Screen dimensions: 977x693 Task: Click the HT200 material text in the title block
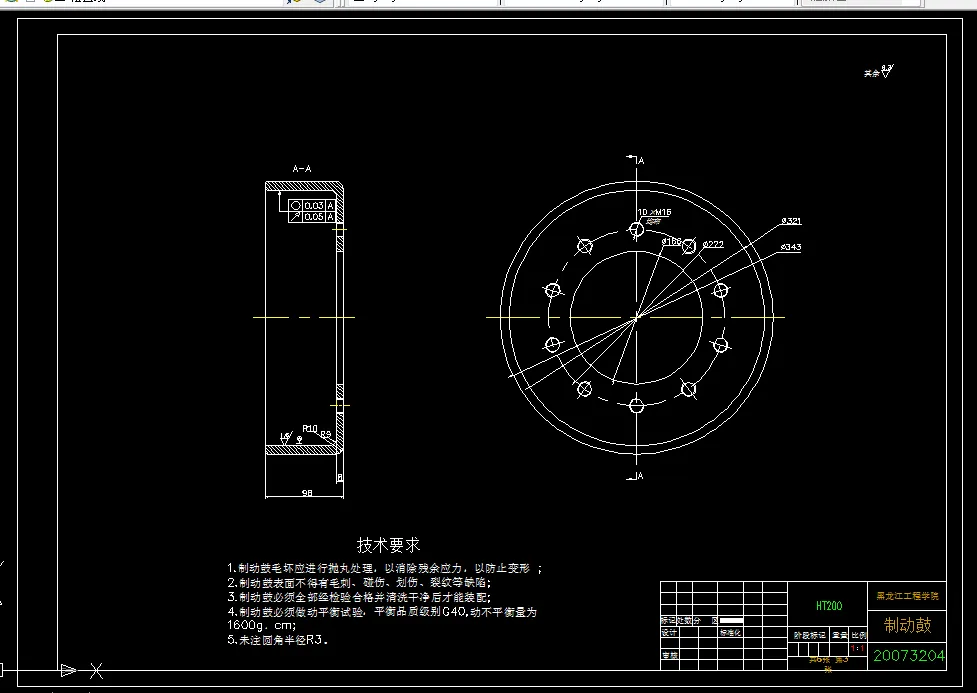[x=827, y=604]
